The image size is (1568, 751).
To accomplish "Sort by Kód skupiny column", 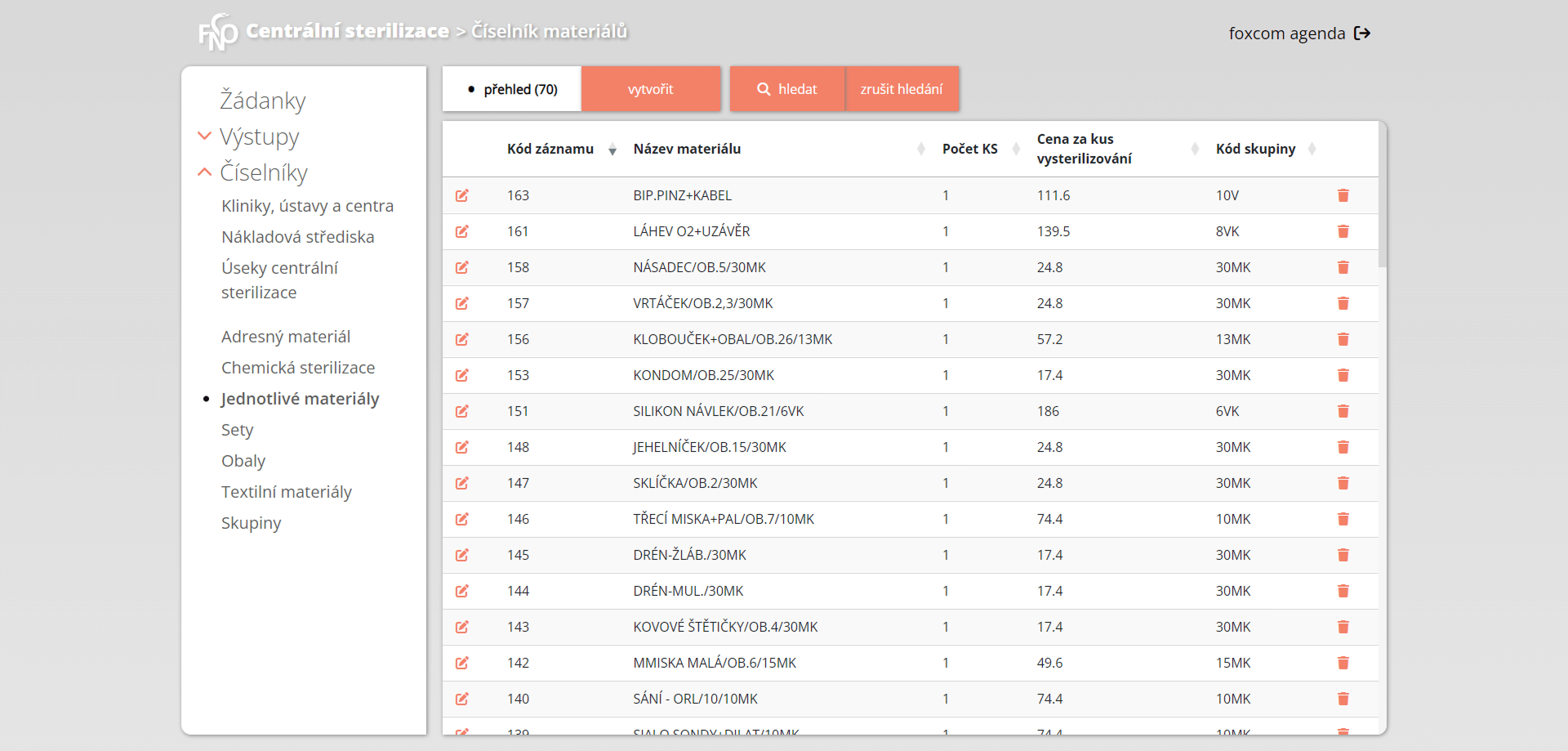I will click(1255, 149).
